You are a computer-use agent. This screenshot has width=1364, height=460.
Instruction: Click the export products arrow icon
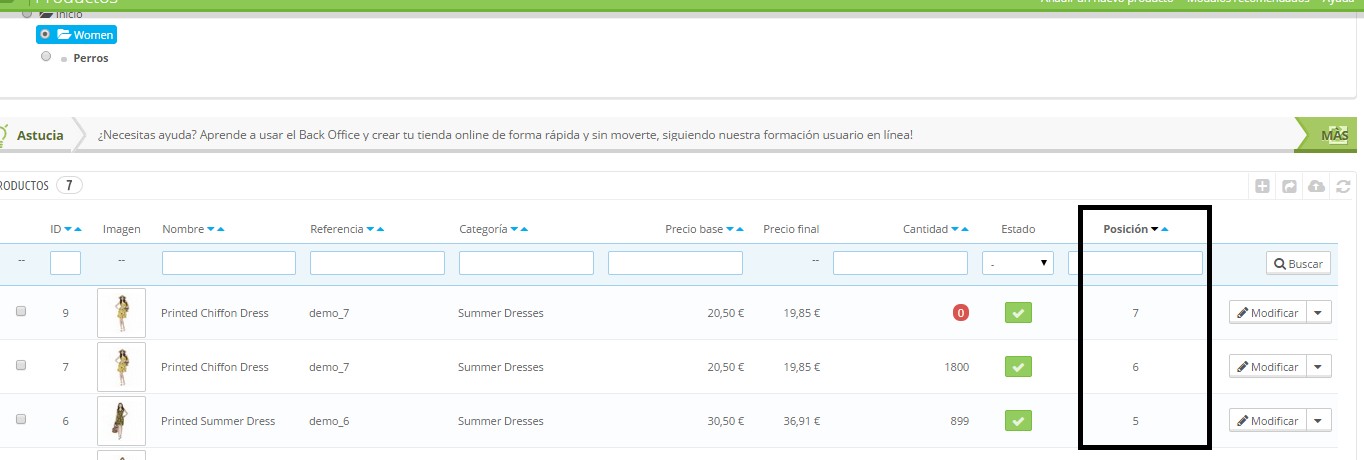pyautogui.click(x=1290, y=186)
